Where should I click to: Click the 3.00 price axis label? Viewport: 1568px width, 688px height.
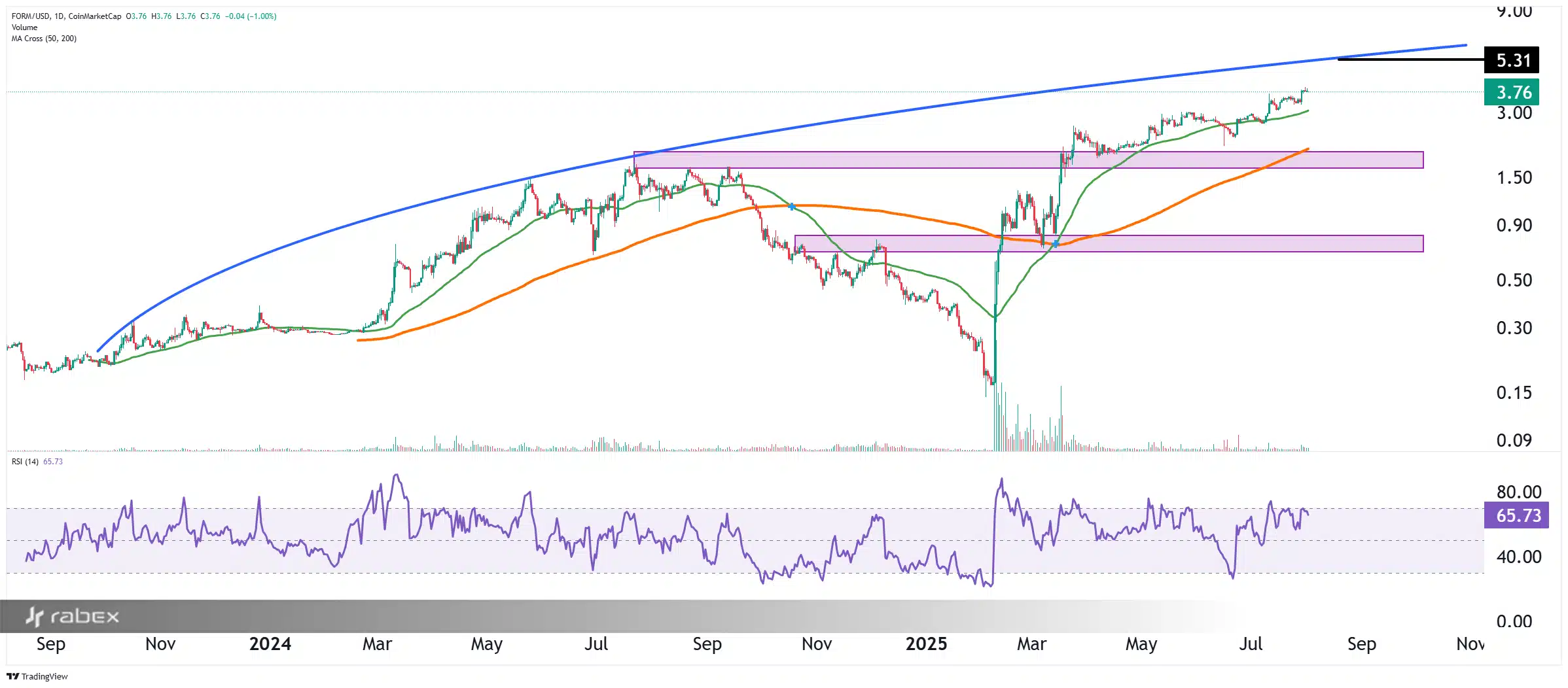(1514, 113)
